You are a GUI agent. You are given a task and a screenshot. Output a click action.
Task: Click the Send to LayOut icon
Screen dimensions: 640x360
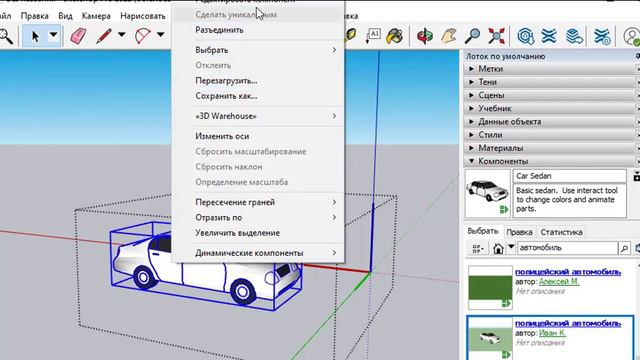(574, 36)
